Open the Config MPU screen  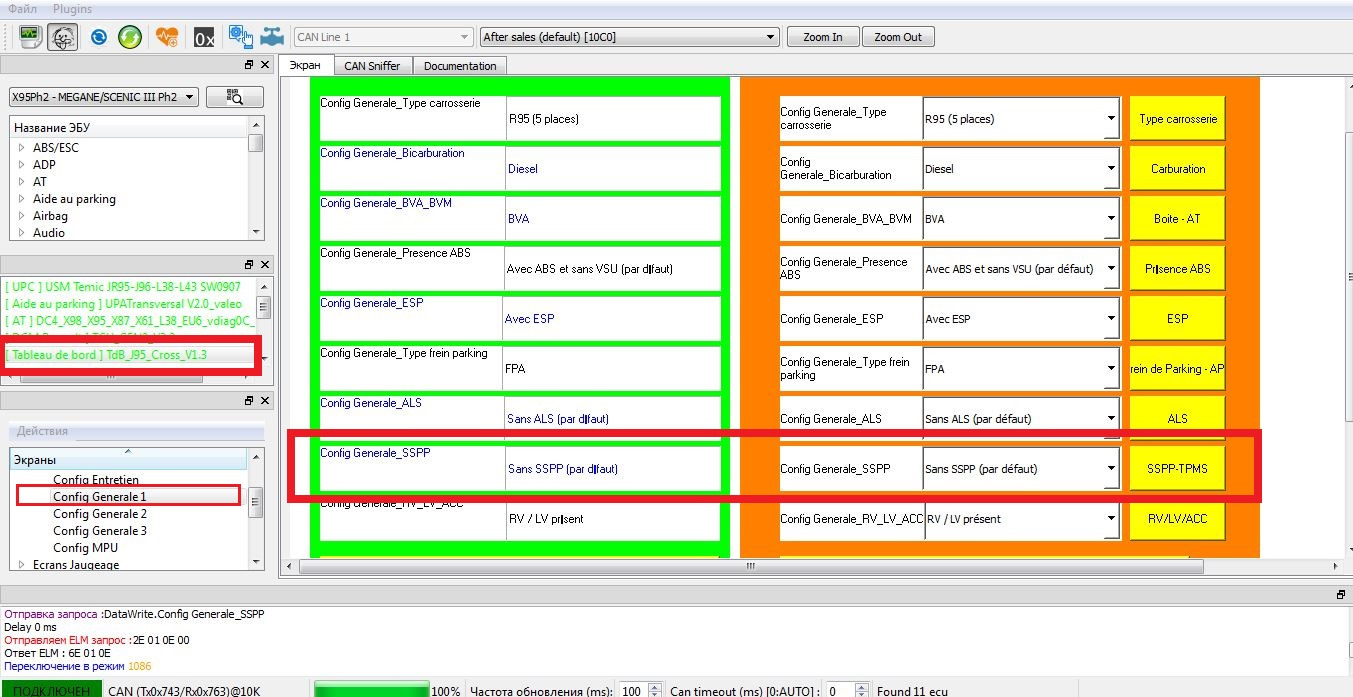[85, 548]
